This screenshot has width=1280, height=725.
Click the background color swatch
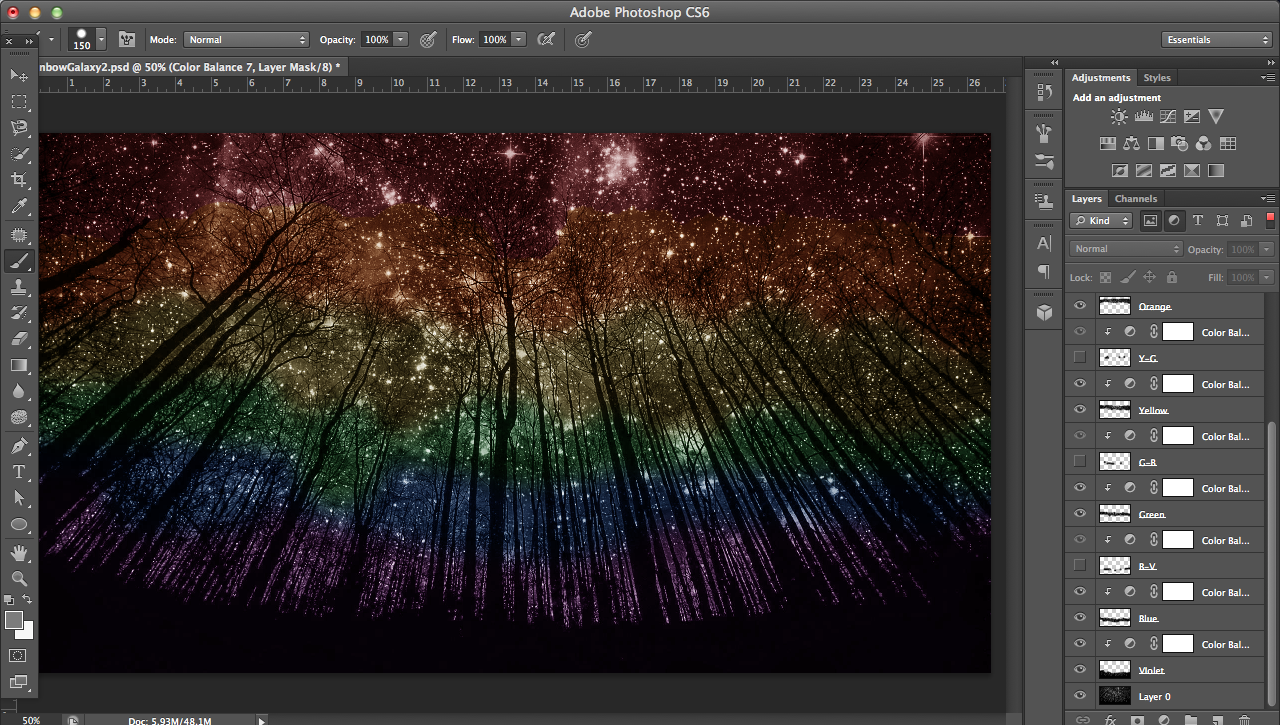[x=28, y=633]
